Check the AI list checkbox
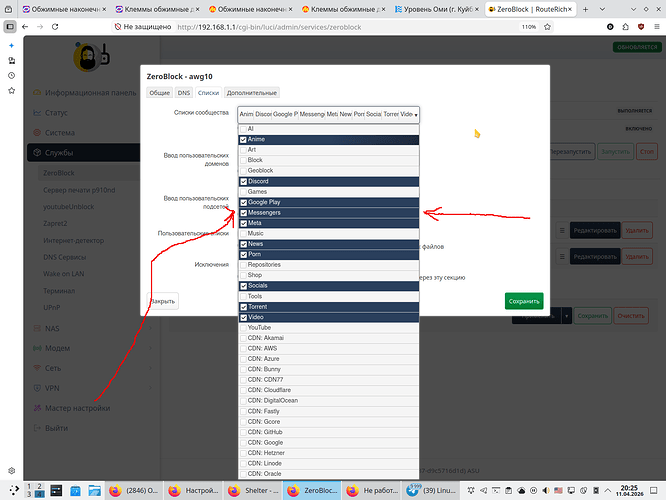The width and height of the screenshot is (666, 500). 243,129
